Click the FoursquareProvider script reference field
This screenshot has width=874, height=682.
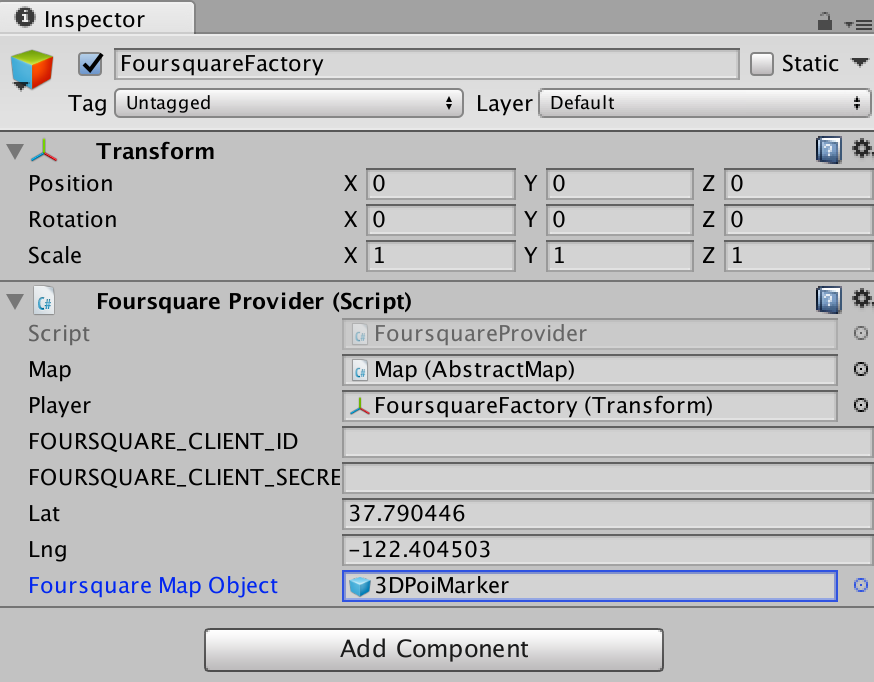[x=590, y=334]
